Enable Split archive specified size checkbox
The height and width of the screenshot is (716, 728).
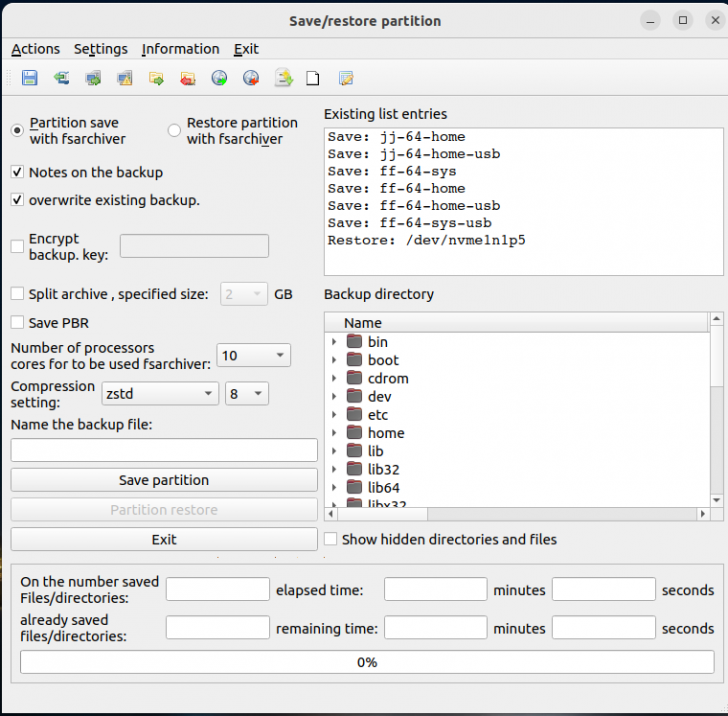coord(17,293)
